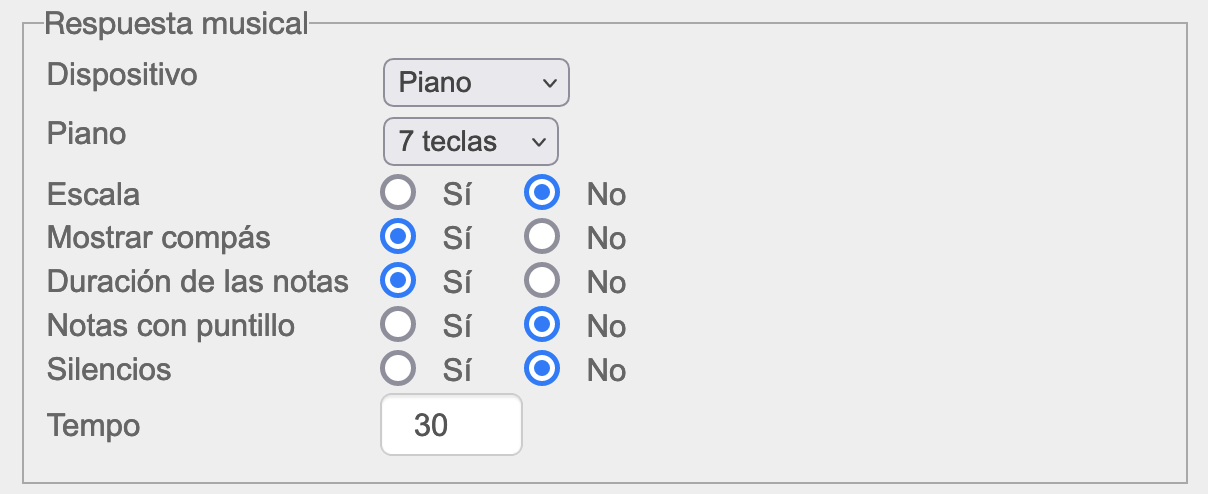The height and width of the screenshot is (494, 1208).
Task: Select Sí for Duración de las notas
Action: click(x=398, y=281)
